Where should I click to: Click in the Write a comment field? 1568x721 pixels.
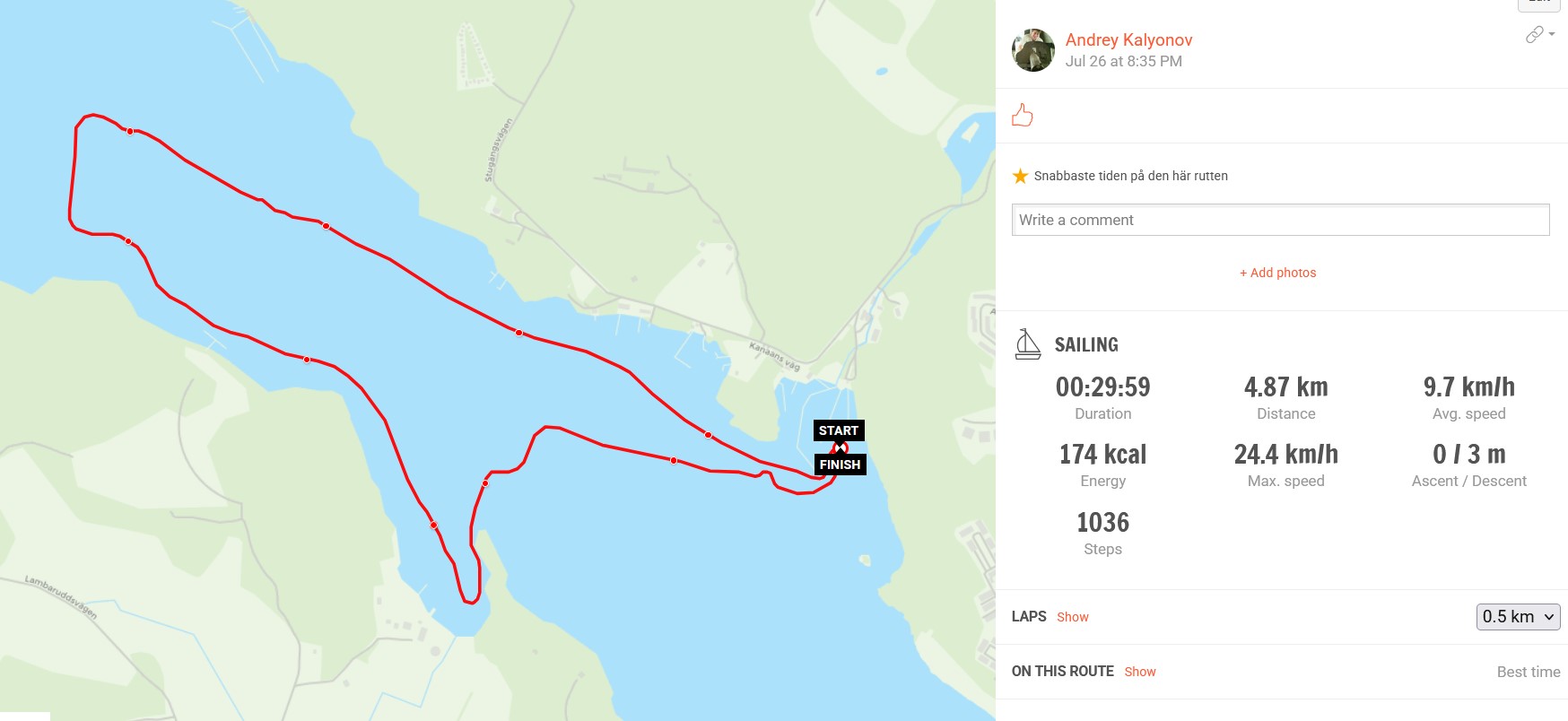tap(1280, 220)
